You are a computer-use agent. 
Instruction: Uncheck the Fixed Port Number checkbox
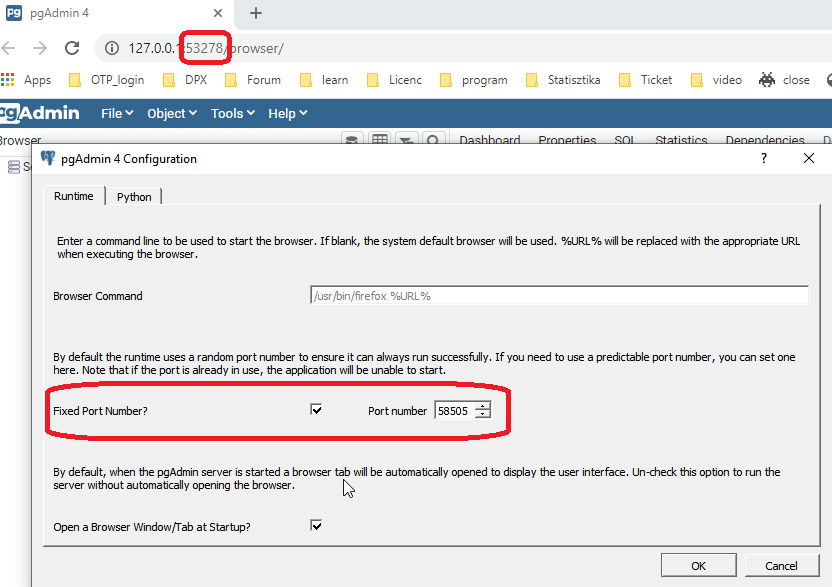coord(317,410)
